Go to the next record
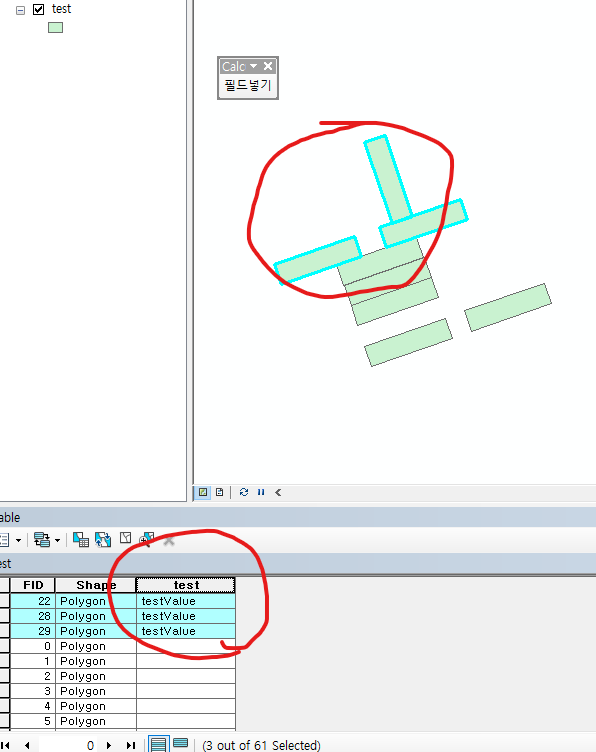The image size is (596, 752). pyautogui.click(x=109, y=745)
